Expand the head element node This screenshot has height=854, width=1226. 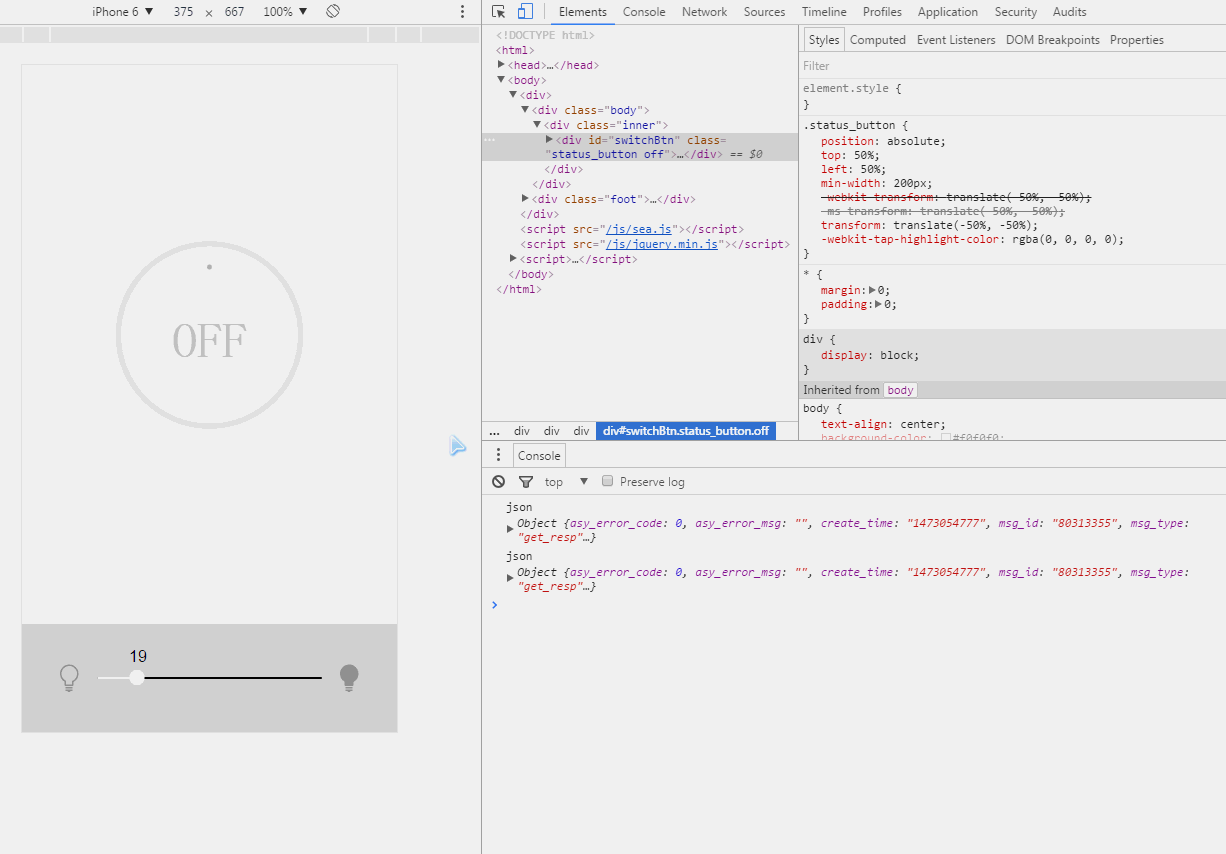click(x=501, y=65)
